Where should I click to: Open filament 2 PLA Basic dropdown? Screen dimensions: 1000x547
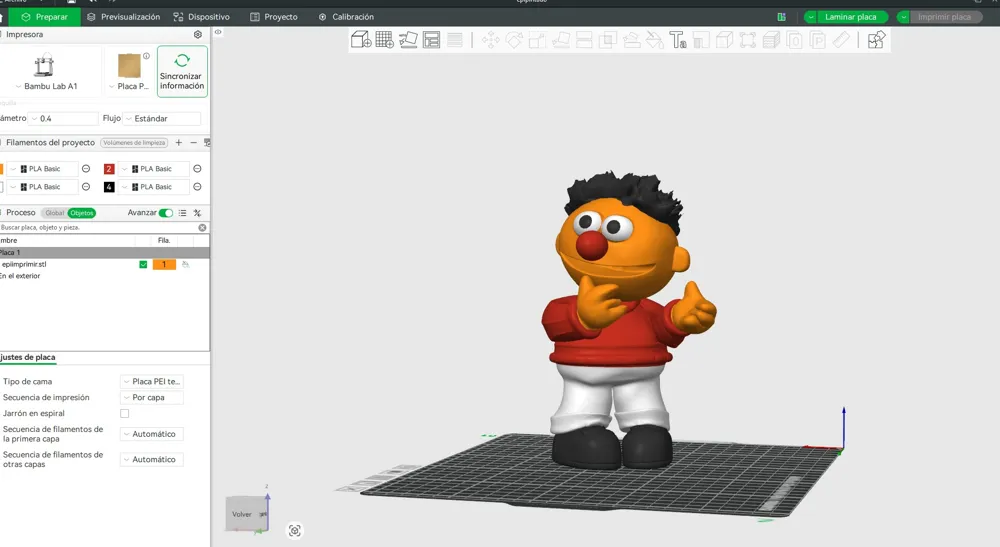point(154,169)
